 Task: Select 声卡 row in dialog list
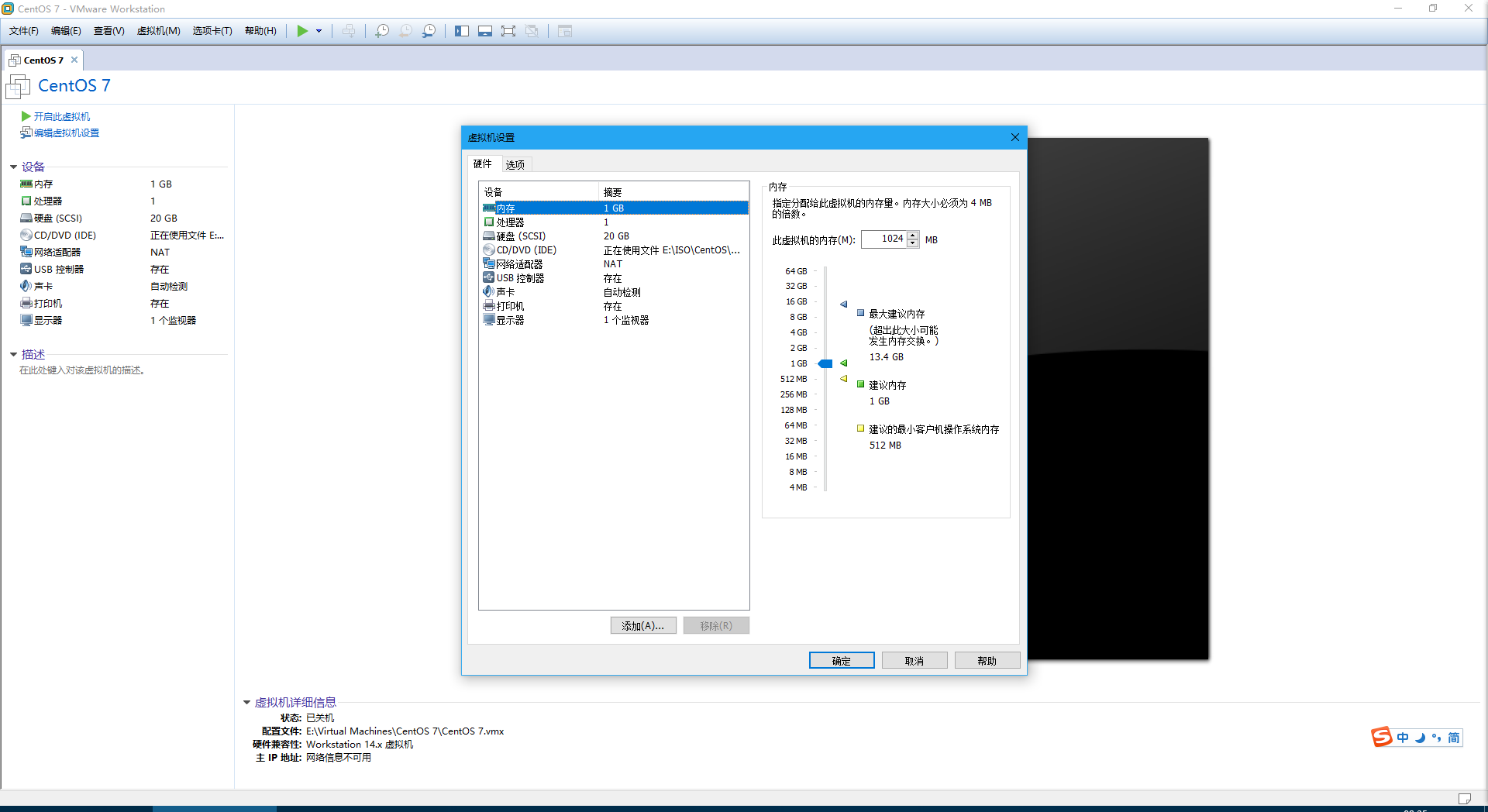(x=615, y=291)
